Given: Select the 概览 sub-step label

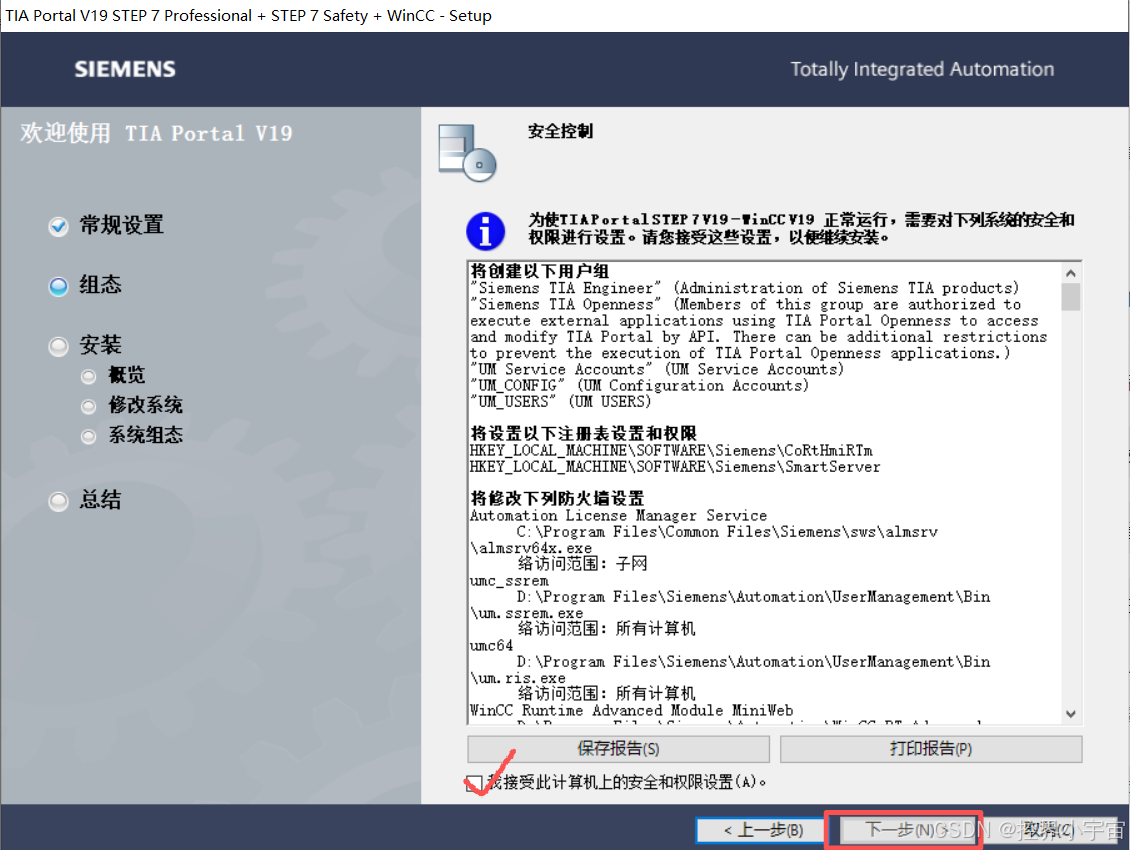Looking at the screenshot, I should click(127, 375).
